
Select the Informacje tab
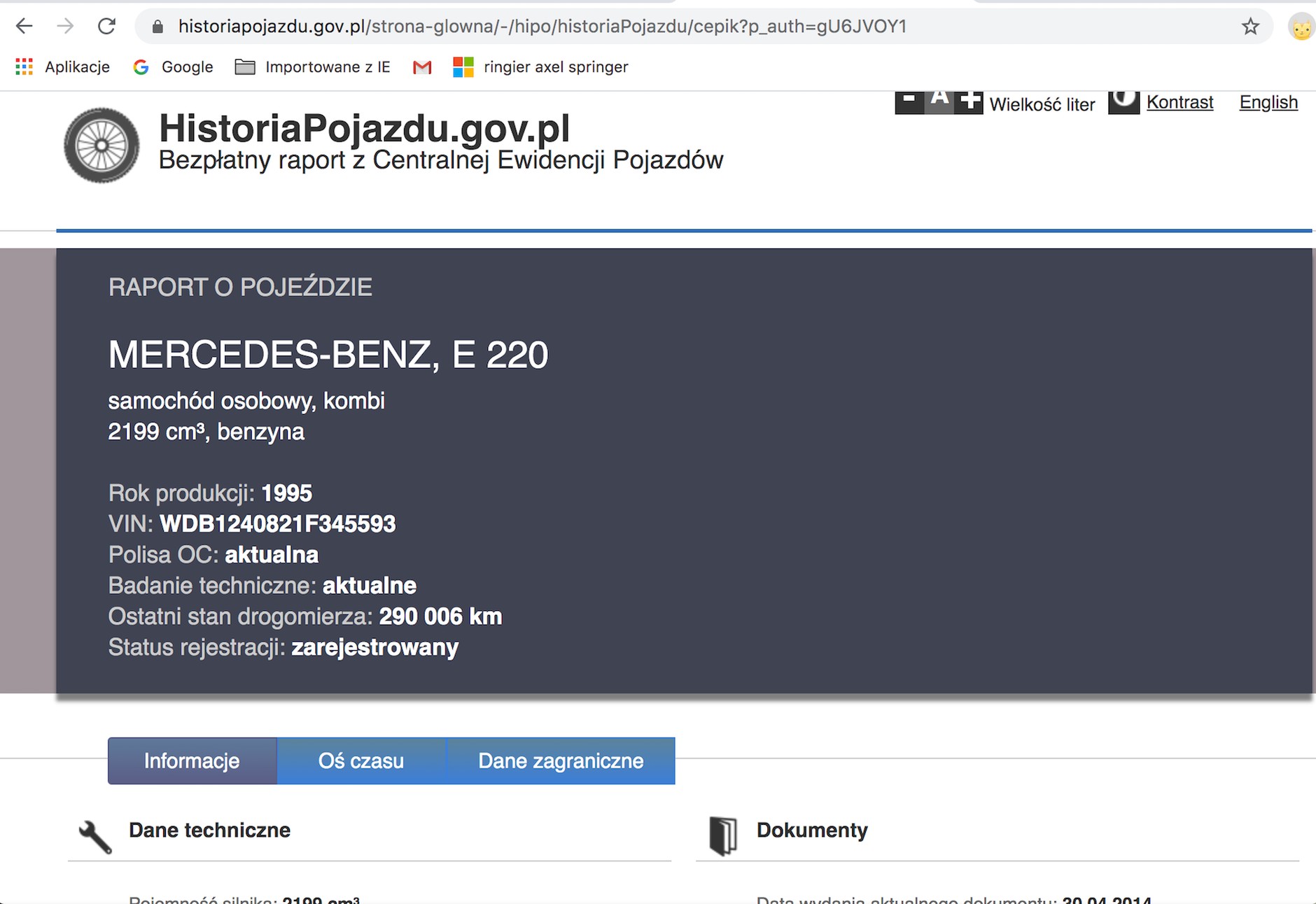coord(192,761)
